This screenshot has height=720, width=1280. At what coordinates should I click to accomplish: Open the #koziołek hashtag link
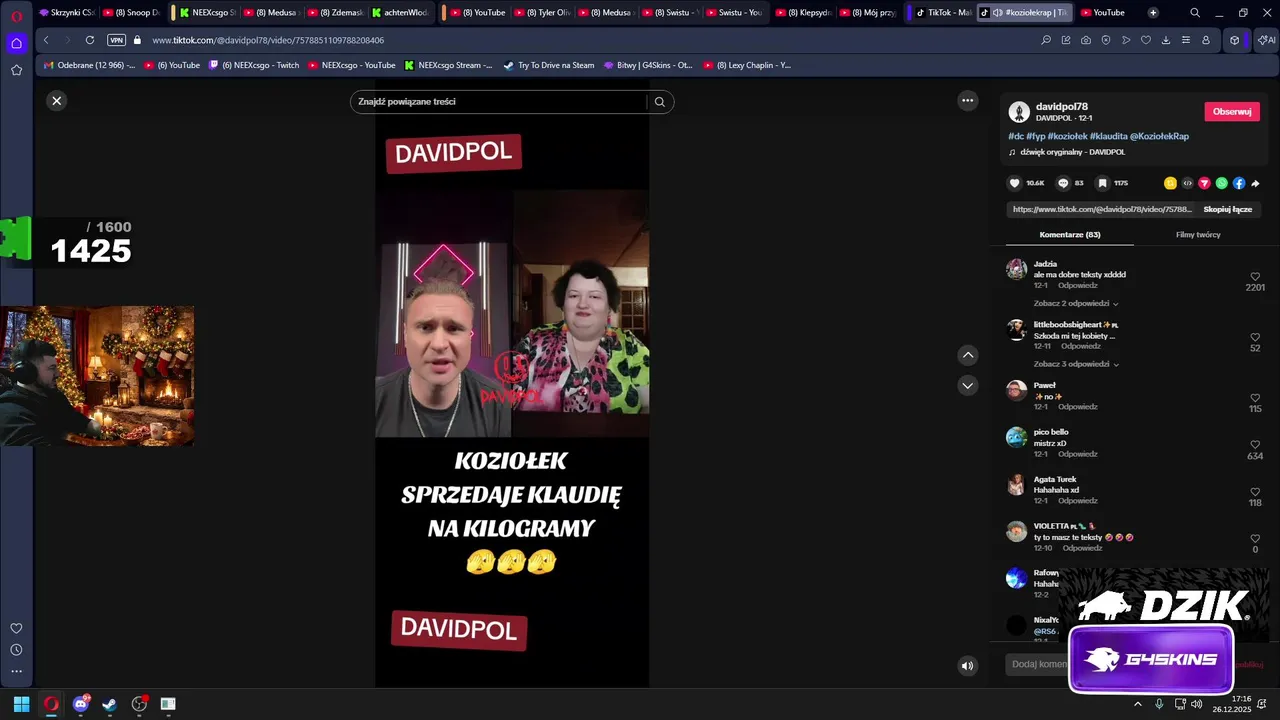(x=1067, y=136)
